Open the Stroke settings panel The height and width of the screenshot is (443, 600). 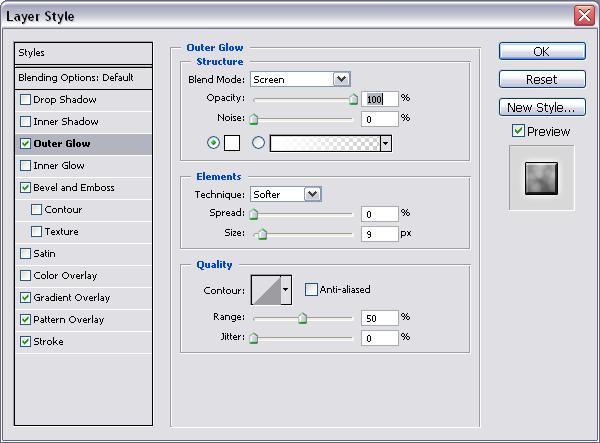(49, 342)
